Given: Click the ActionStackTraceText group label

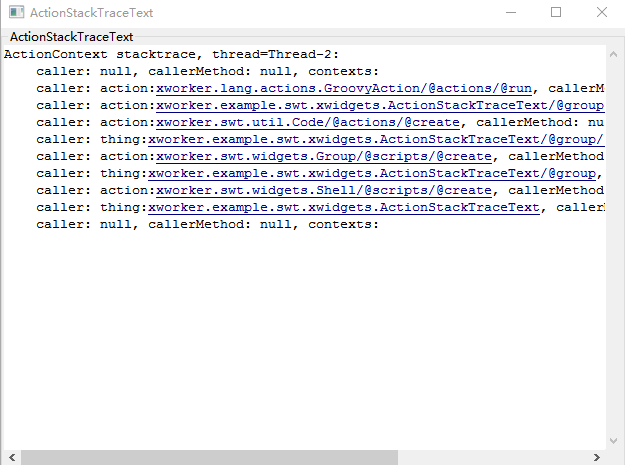Looking at the screenshot, I should [x=71, y=37].
